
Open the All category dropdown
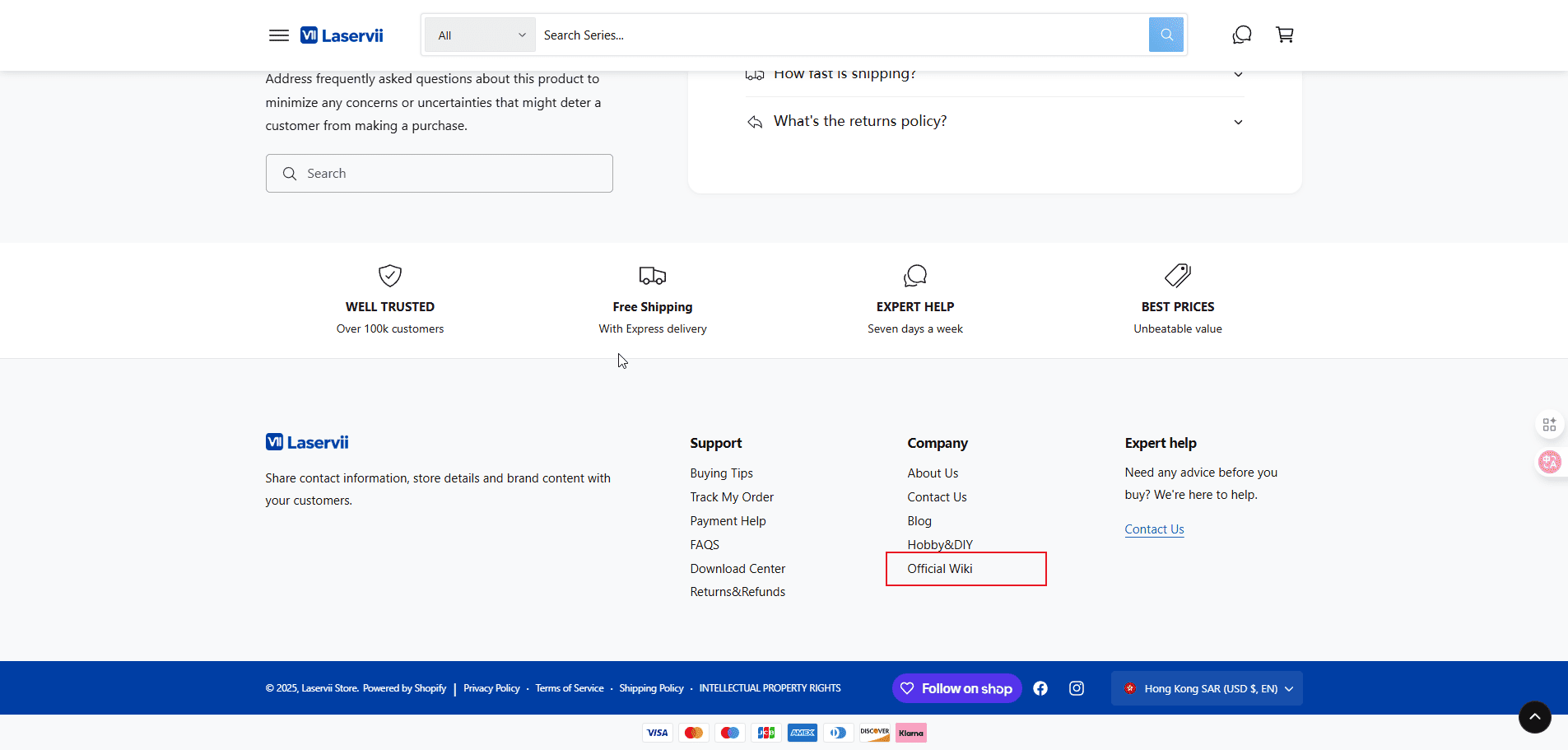pyautogui.click(x=481, y=35)
